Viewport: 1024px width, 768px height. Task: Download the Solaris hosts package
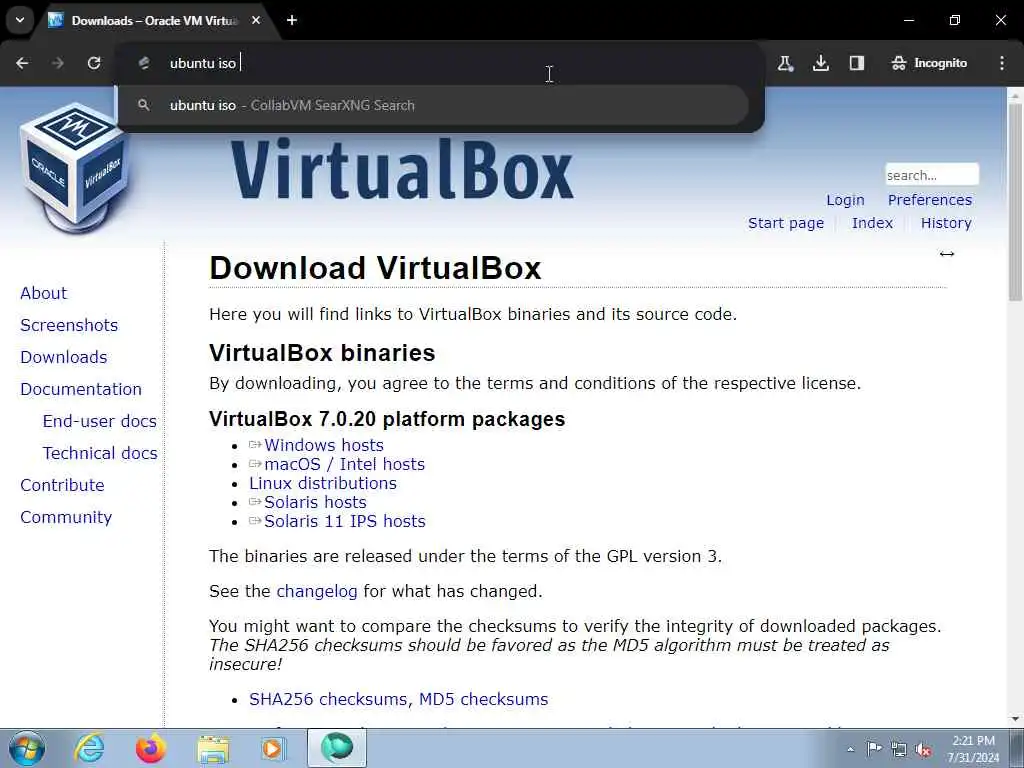[315, 502]
